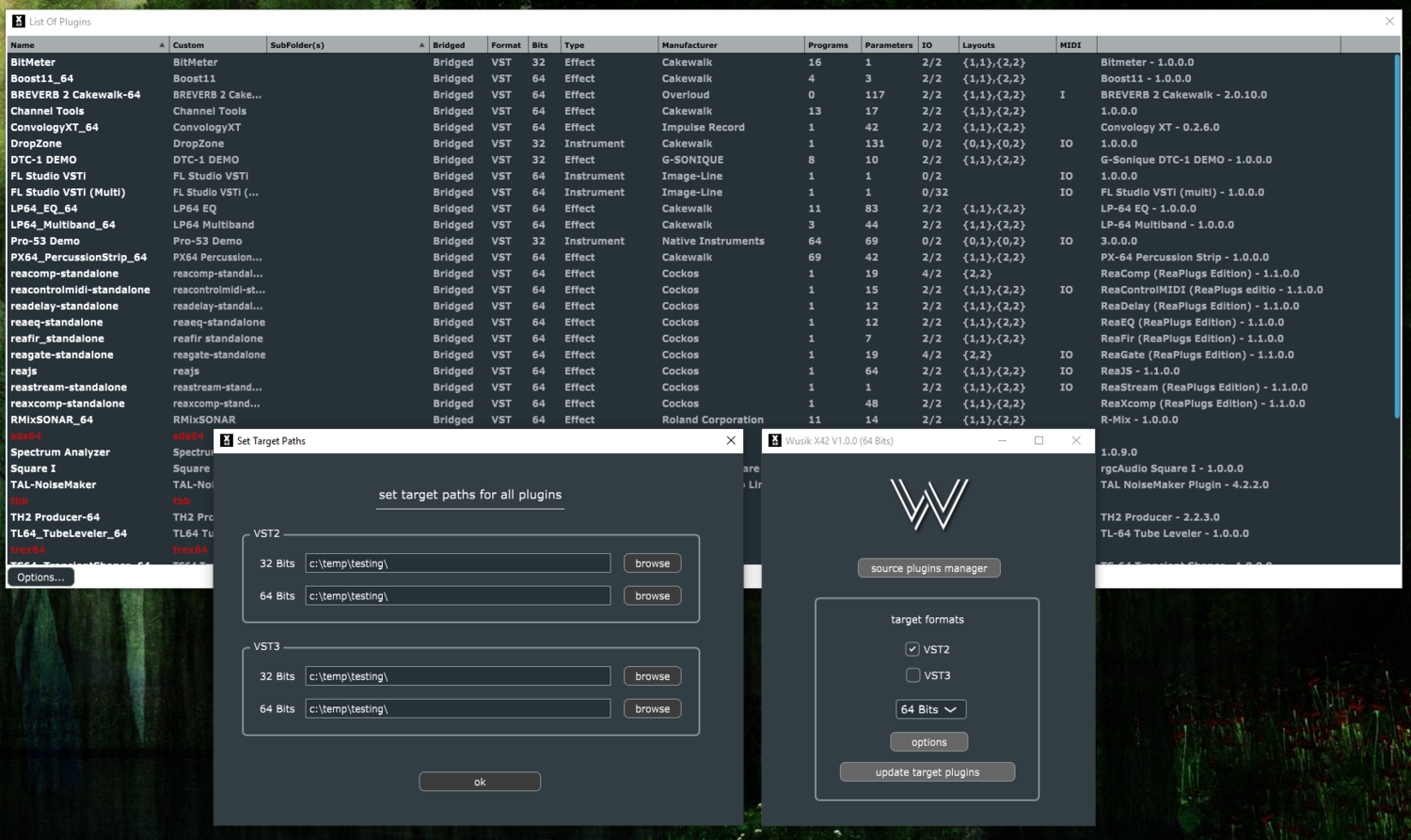
Task: Select the Boost11_64 plugin row
Action: click(701, 78)
